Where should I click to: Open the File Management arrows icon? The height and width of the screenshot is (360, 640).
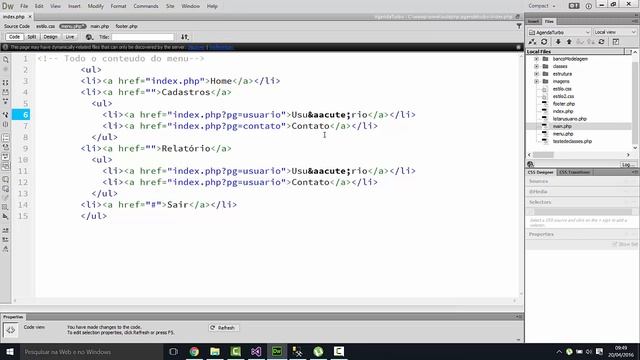(x=185, y=37)
